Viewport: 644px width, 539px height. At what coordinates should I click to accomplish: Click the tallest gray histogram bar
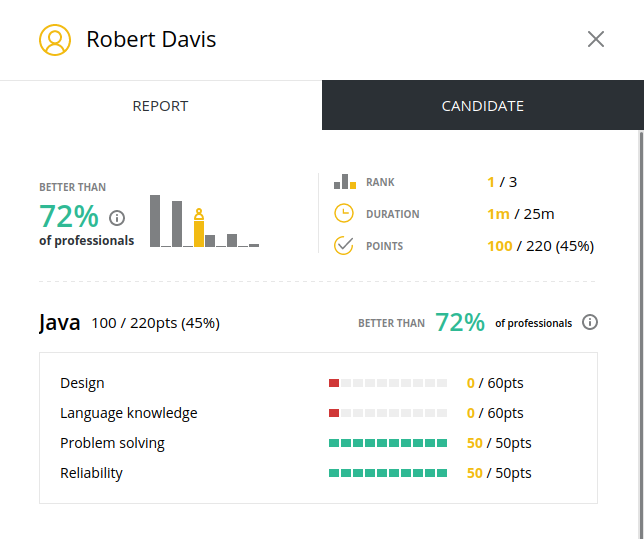[x=155, y=220]
